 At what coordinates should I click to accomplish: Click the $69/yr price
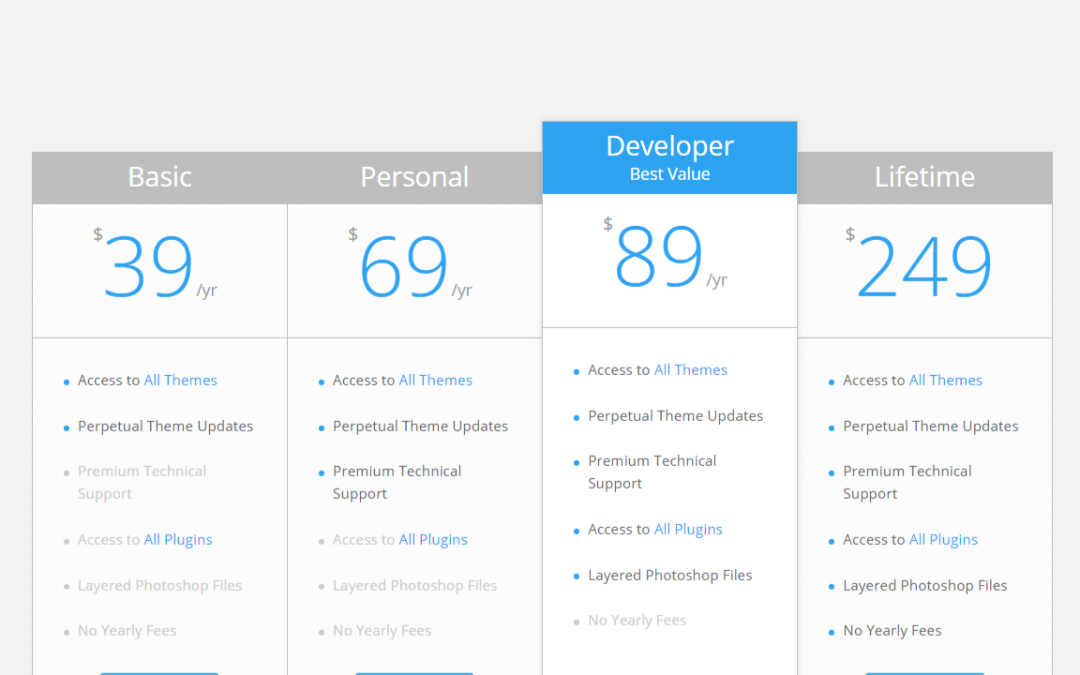click(x=405, y=268)
